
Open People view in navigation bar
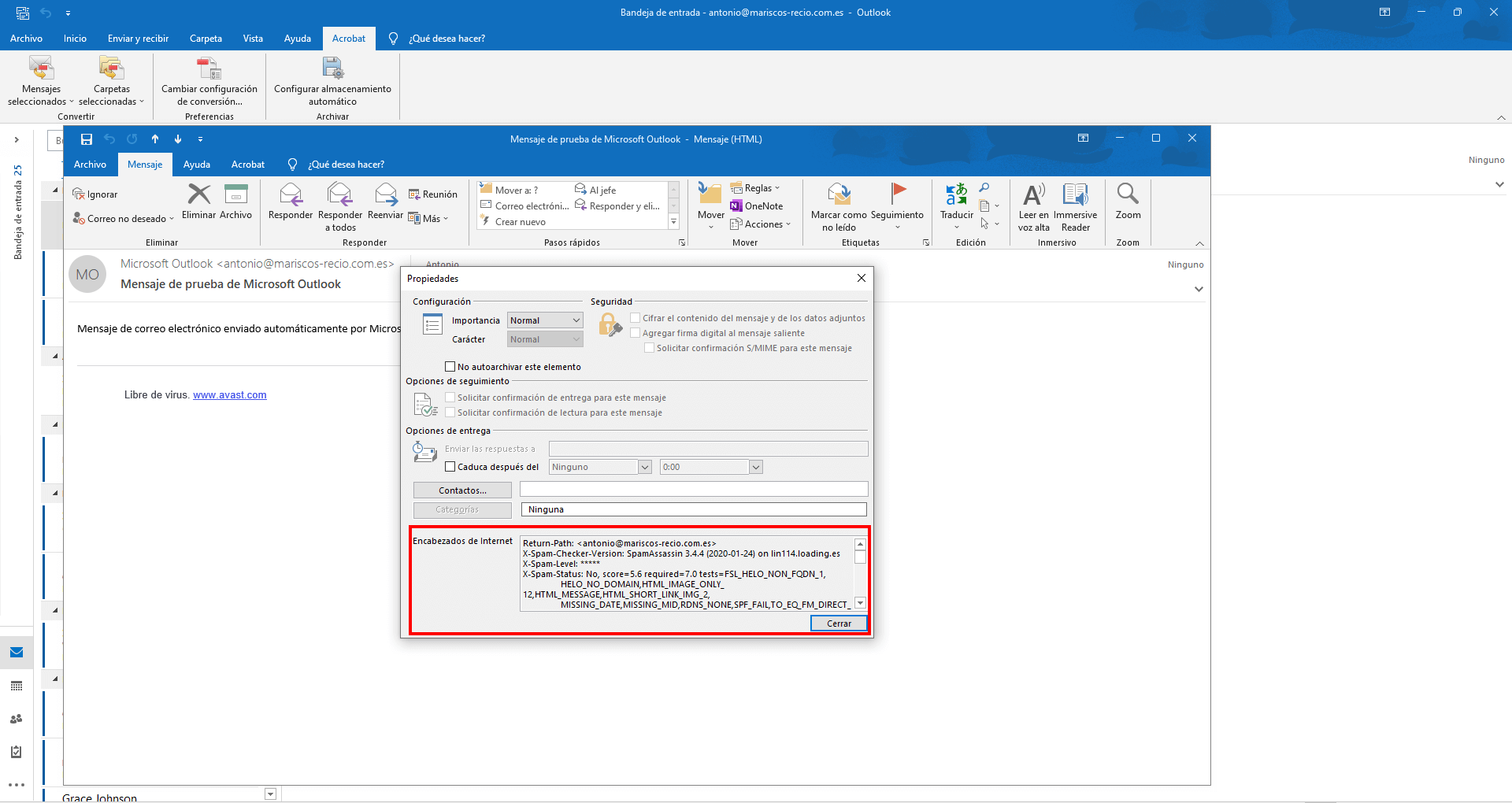[x=17, y=719]
